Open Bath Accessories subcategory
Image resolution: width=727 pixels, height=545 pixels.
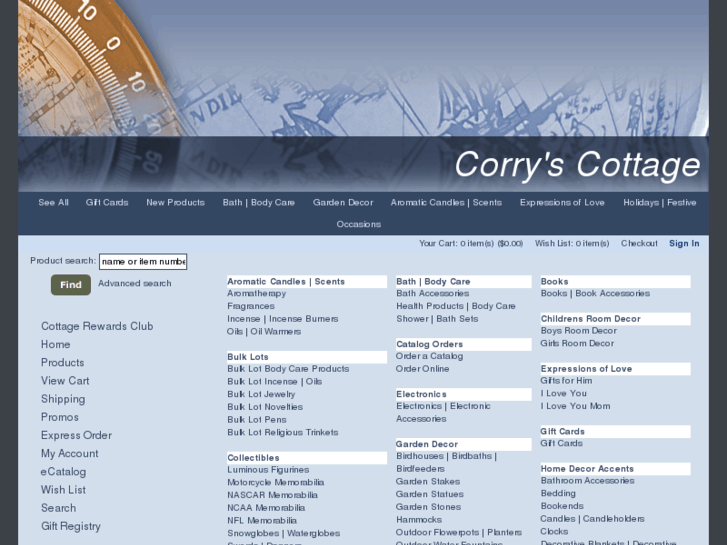(x=433, y=294)
